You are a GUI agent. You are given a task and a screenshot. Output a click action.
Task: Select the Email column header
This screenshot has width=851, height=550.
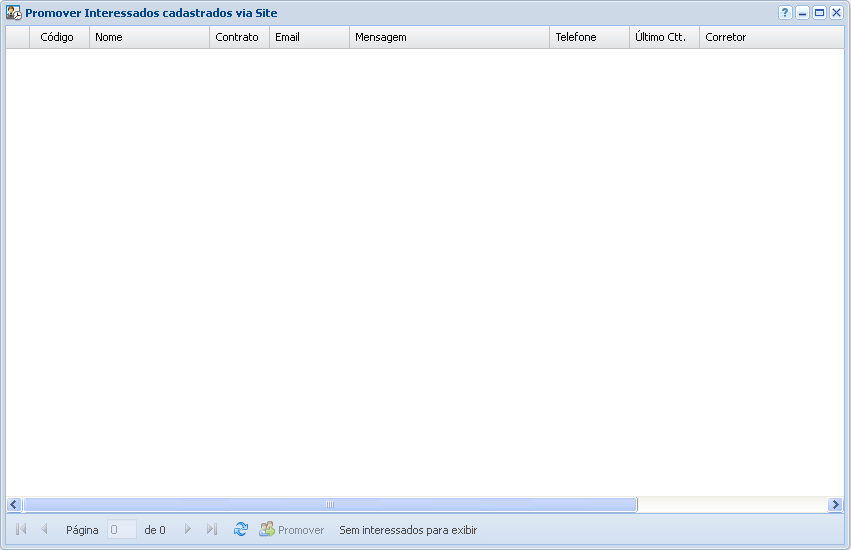click(287, 37)
